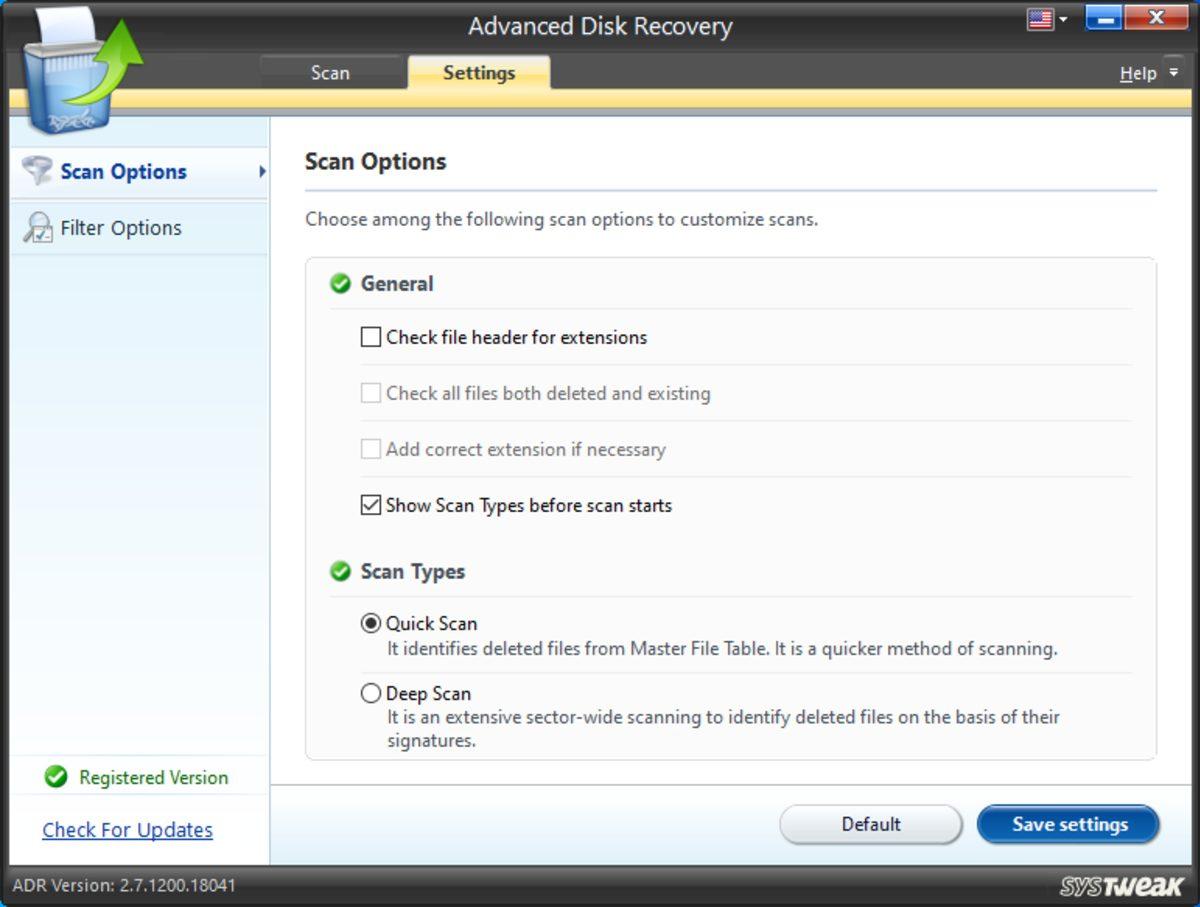Image resolution: width=1200 pixels, height=907 pixels.
Task: Click the Systweak logo in status bar
Action: (1121, 886)
